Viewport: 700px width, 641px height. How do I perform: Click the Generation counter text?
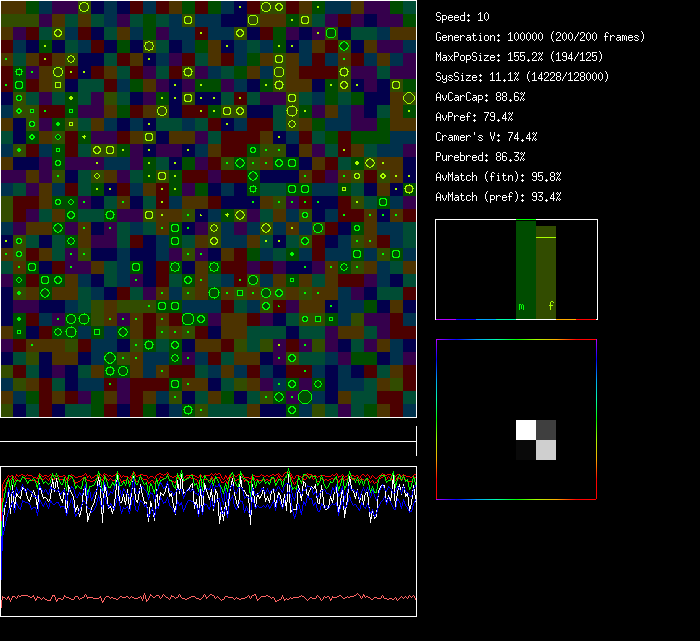click(x=540, y=37)
